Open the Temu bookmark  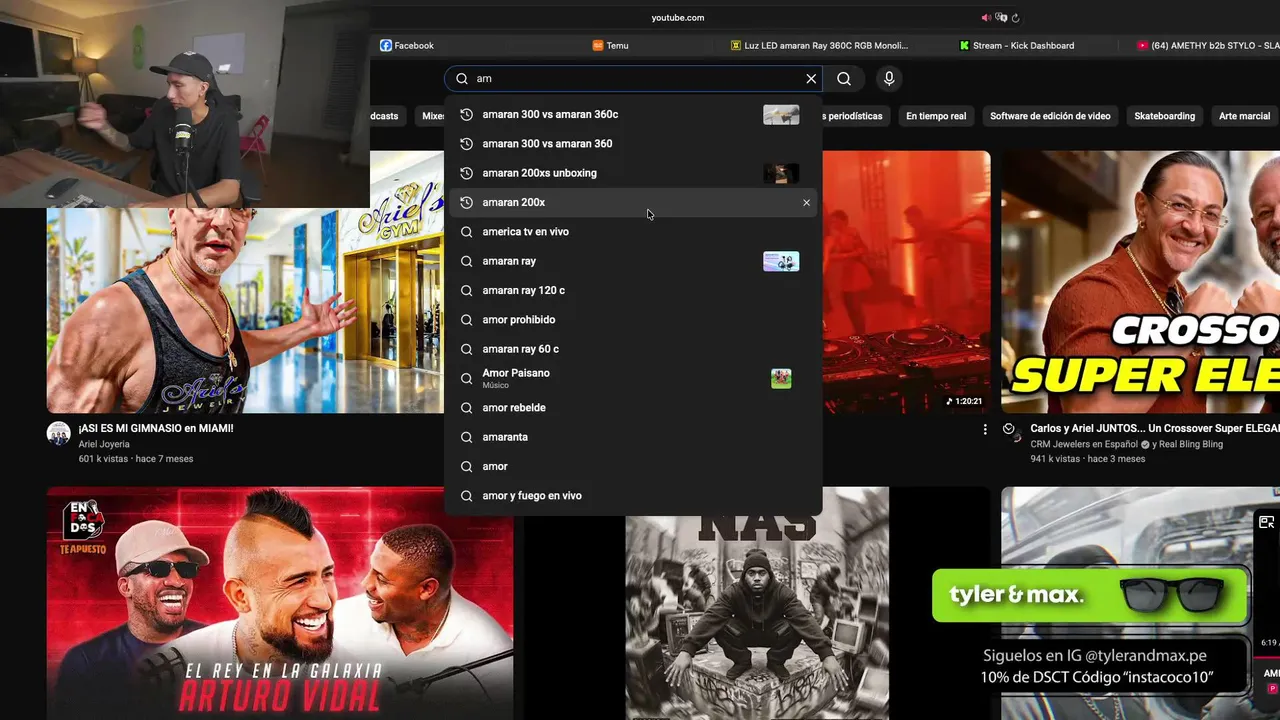pyautogui.click(x=611, y=45)
